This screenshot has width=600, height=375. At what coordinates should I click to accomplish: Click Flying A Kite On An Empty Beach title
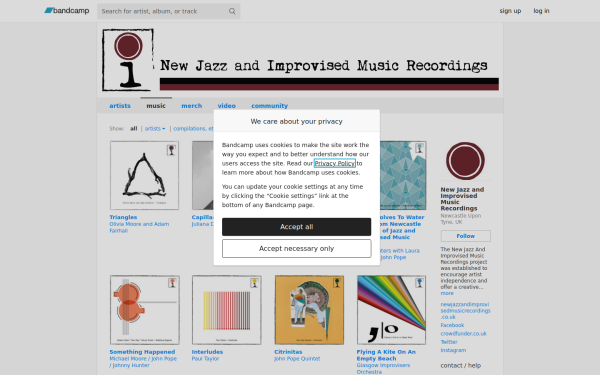[x=386, y=355]
